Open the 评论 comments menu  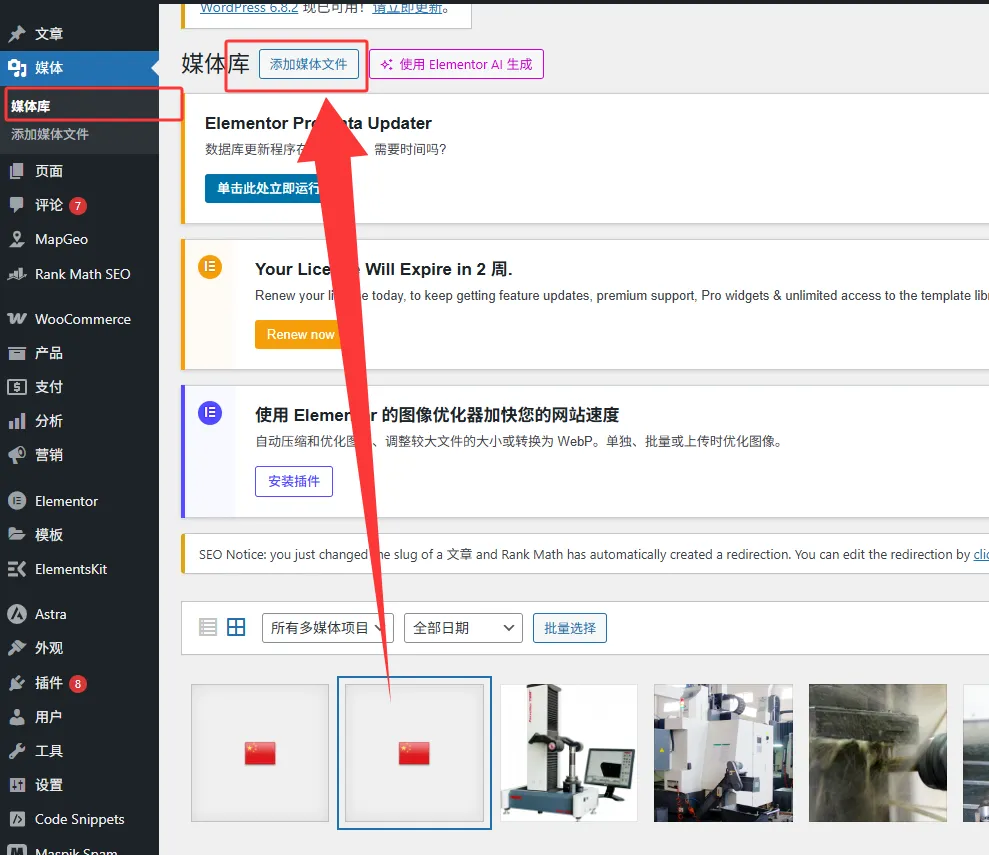coord(49,205)
